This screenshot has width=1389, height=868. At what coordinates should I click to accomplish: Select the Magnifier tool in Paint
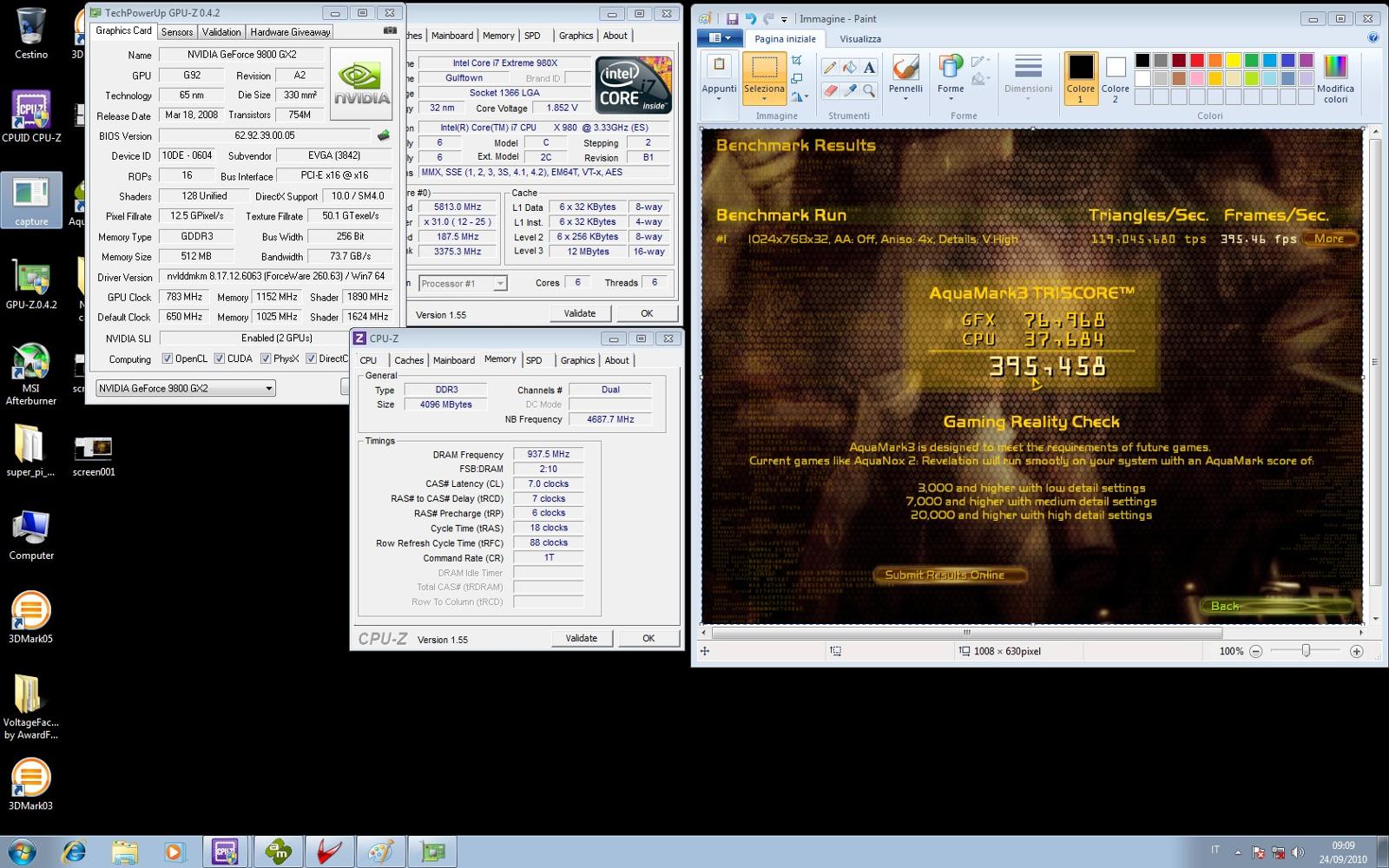[x=869, y=90]
